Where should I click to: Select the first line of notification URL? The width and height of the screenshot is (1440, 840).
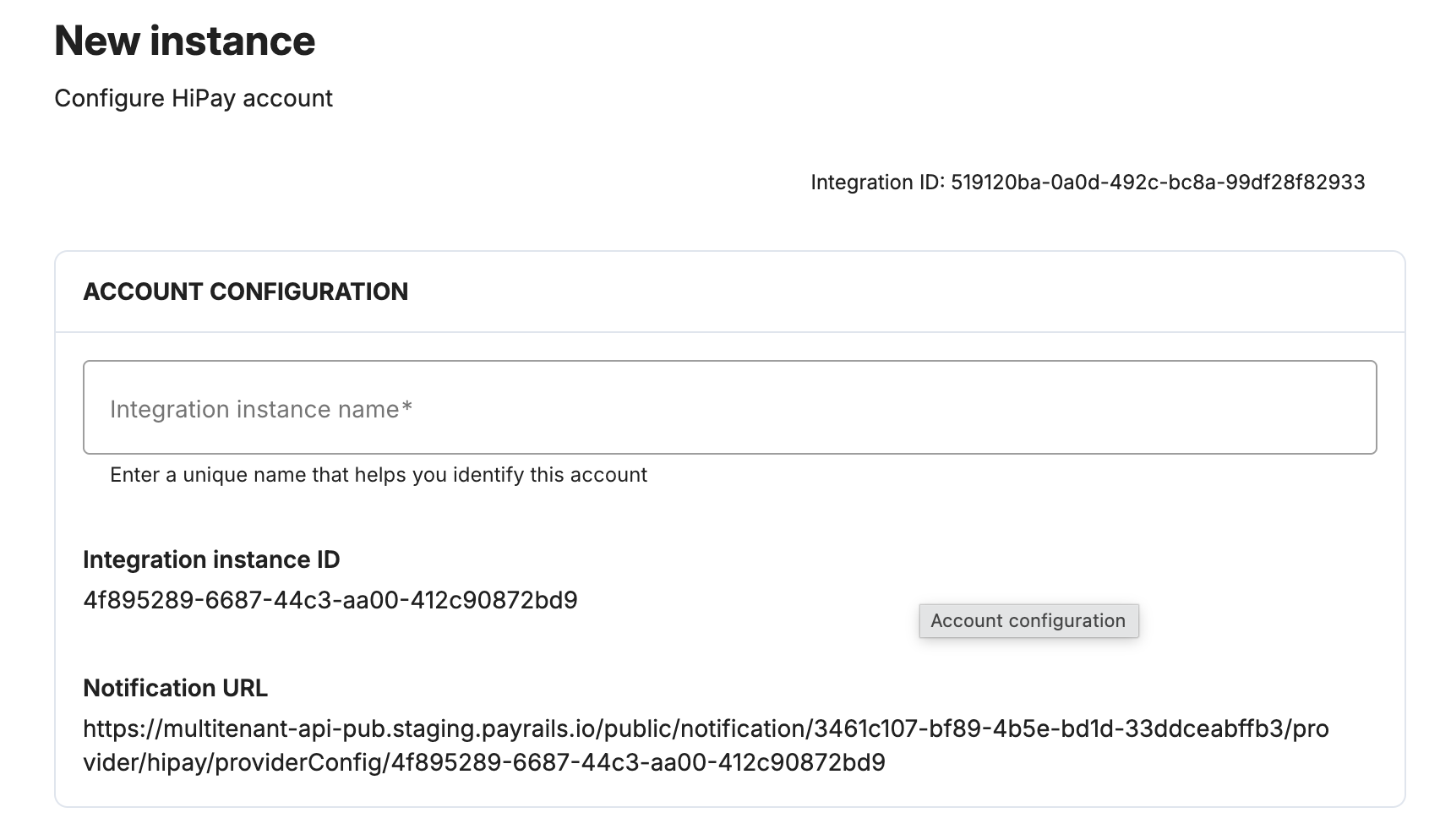pos(706,728)
